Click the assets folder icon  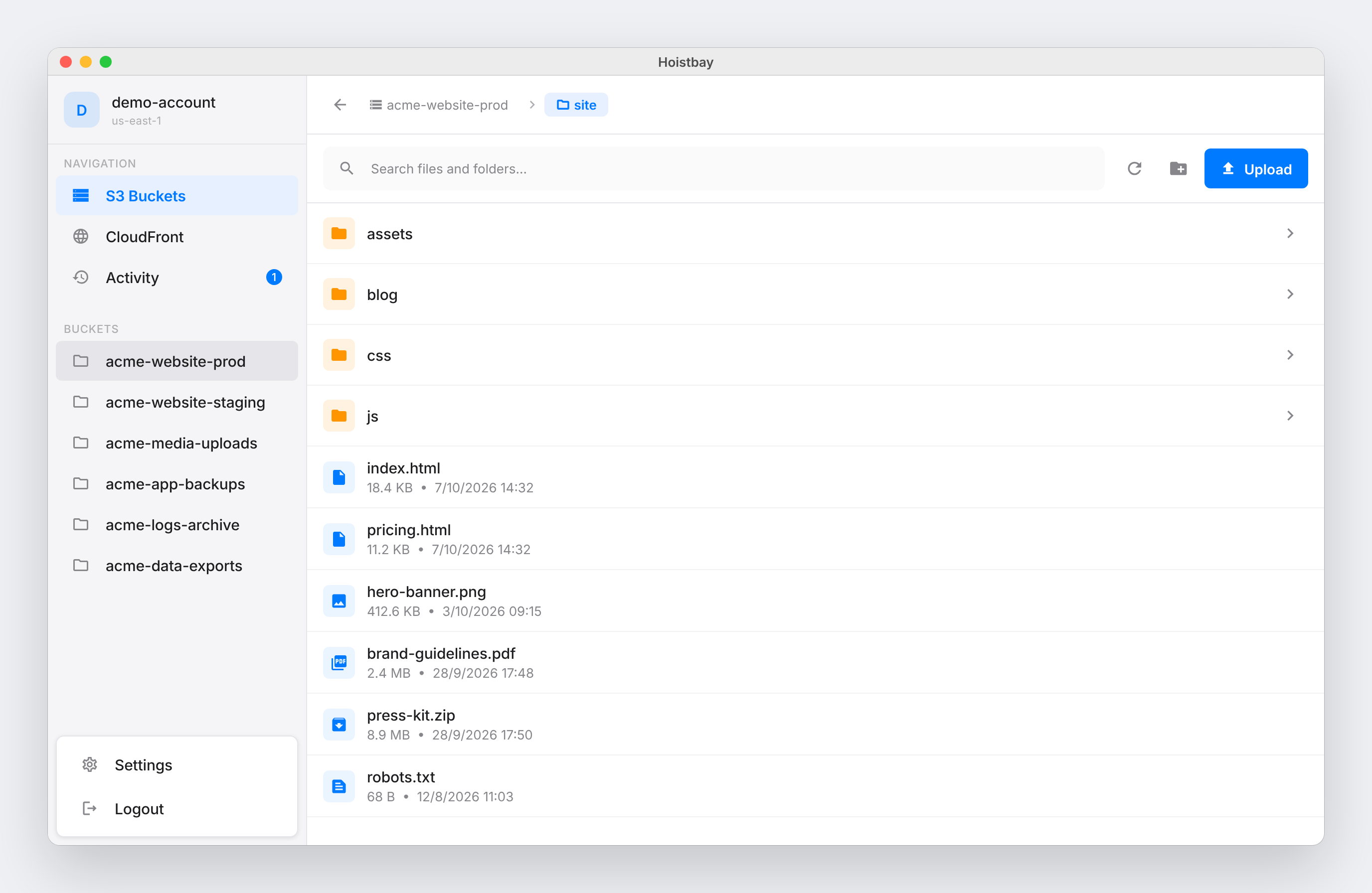[x=339, y=233]
